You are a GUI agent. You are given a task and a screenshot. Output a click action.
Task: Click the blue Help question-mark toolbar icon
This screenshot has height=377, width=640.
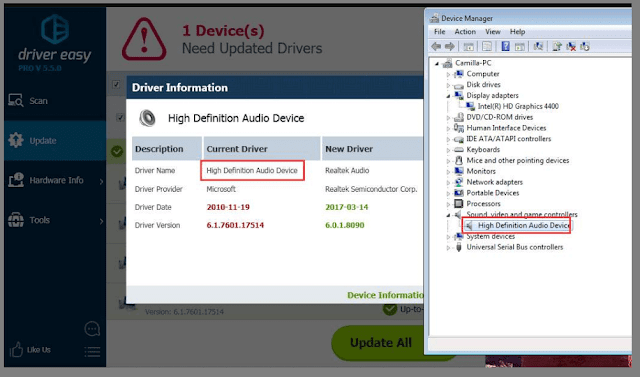[505, 47]
